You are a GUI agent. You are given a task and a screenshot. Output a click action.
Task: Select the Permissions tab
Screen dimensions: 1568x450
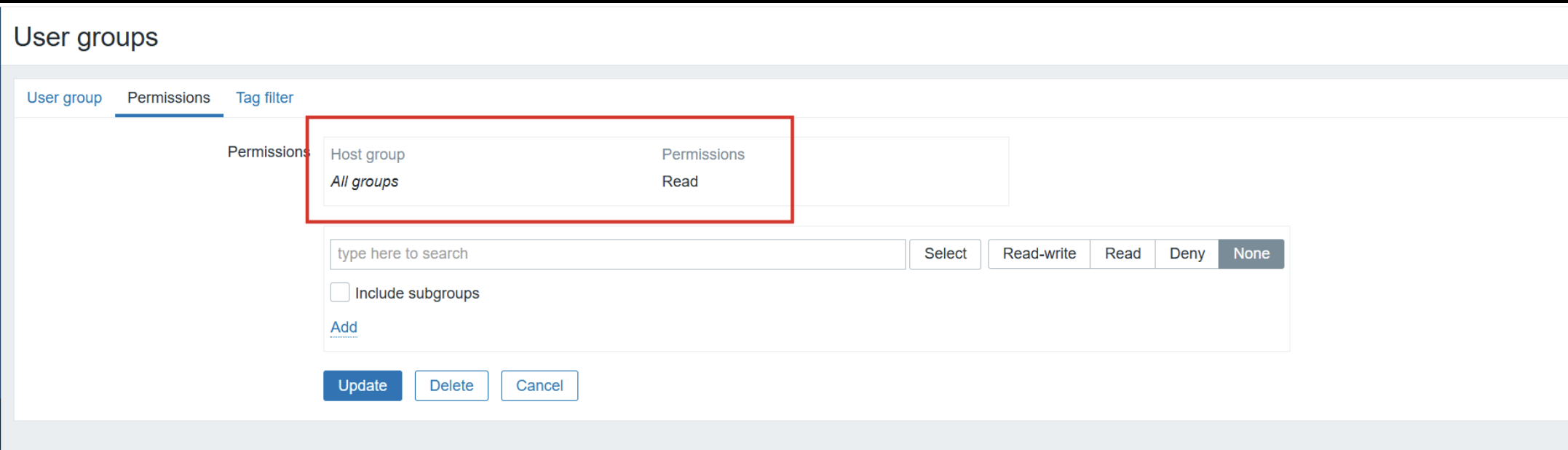tap(168, 98)
